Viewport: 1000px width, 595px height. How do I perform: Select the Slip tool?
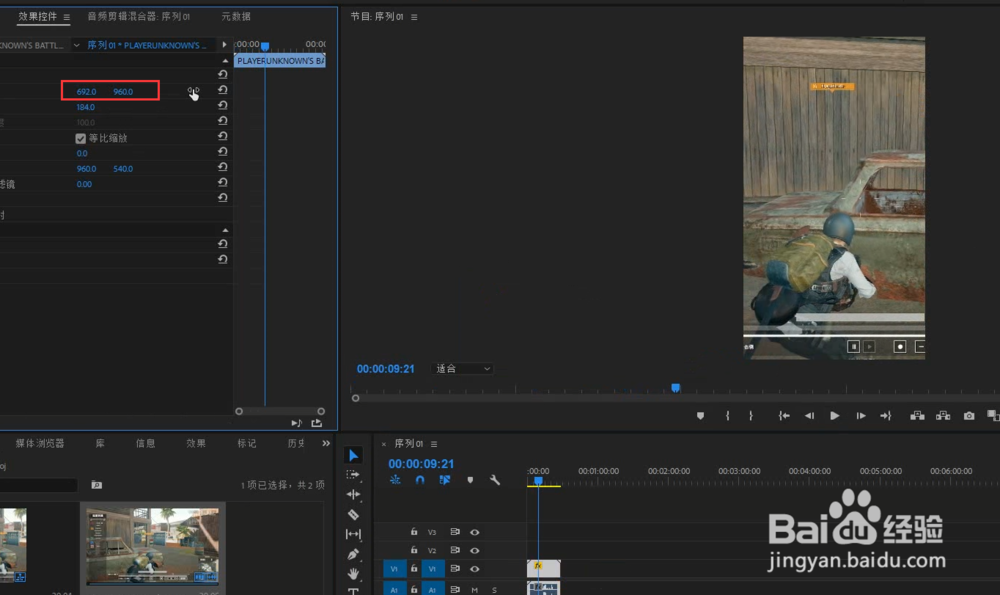(353, 534)
